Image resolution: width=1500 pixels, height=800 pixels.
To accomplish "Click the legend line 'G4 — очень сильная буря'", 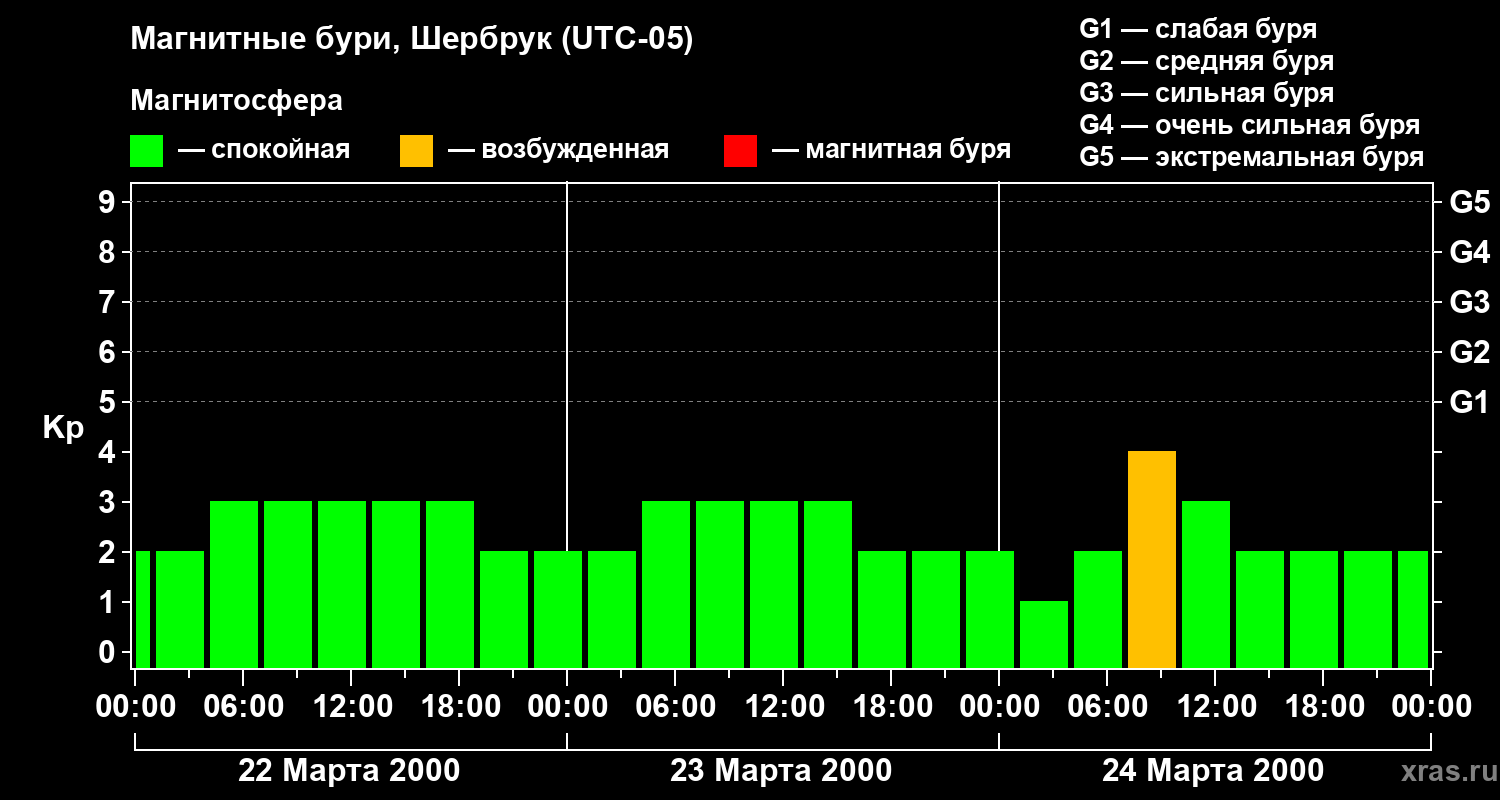I will click(x=1250, y=125).
